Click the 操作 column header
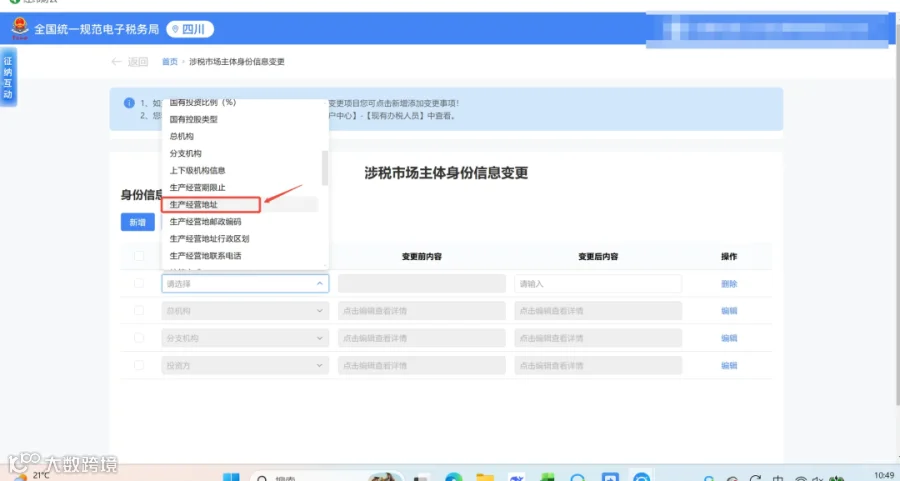 coord(729,257)
